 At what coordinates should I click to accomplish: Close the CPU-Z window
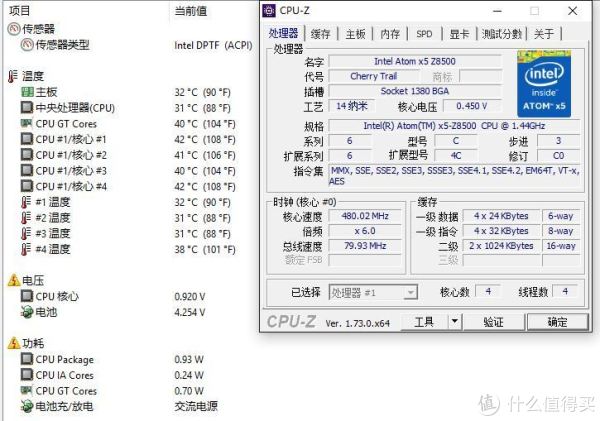pos(572,11)
